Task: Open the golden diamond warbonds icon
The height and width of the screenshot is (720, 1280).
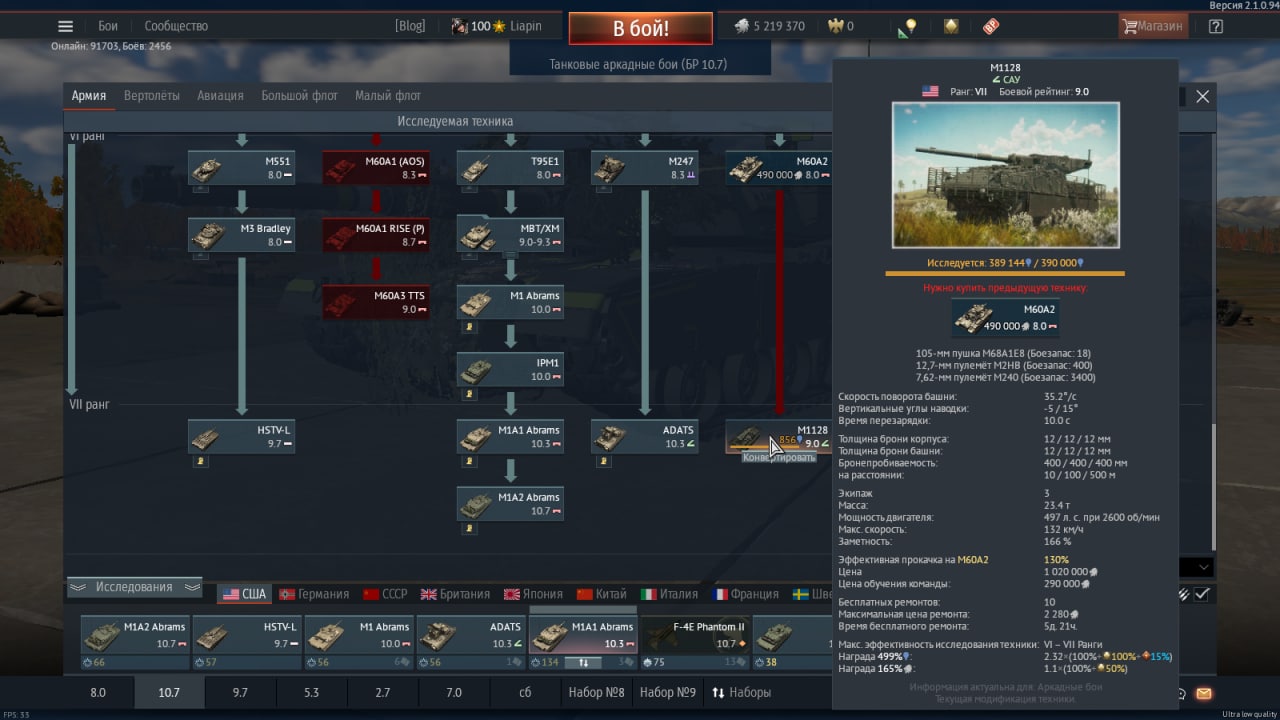Action: pos(951,26)
